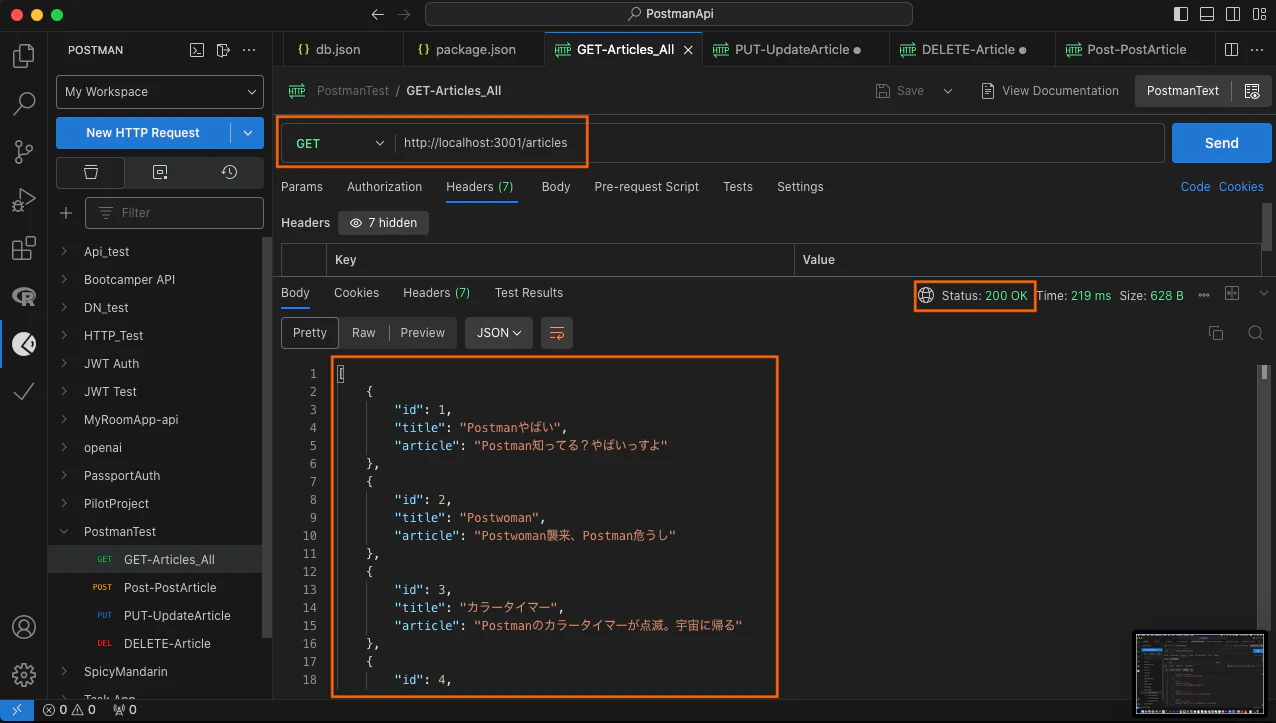This screenshot has width=1276, height=723.
Task: Focus the request URL field
Action: (779, 143)
